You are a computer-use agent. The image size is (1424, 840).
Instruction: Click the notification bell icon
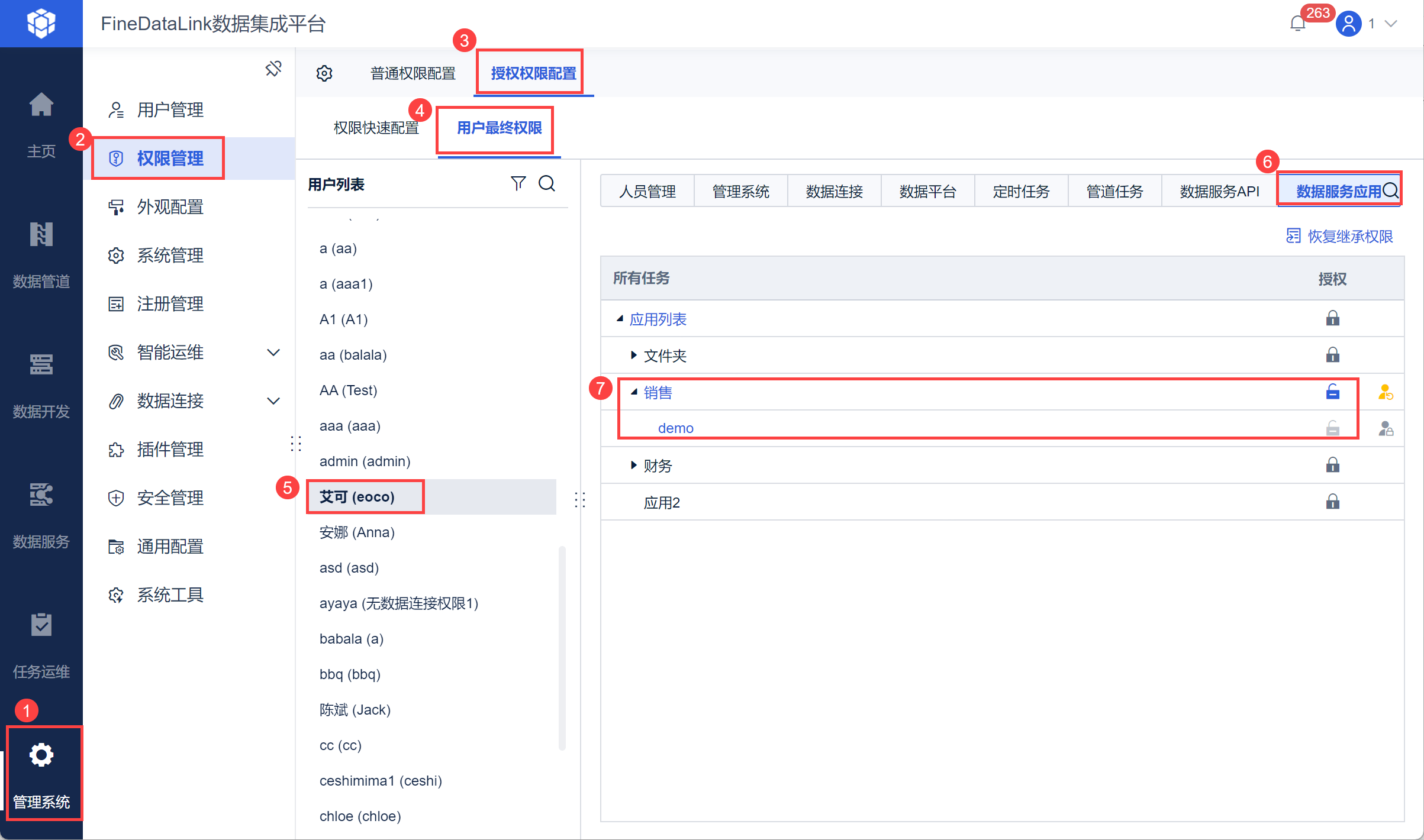[1297, 24]
